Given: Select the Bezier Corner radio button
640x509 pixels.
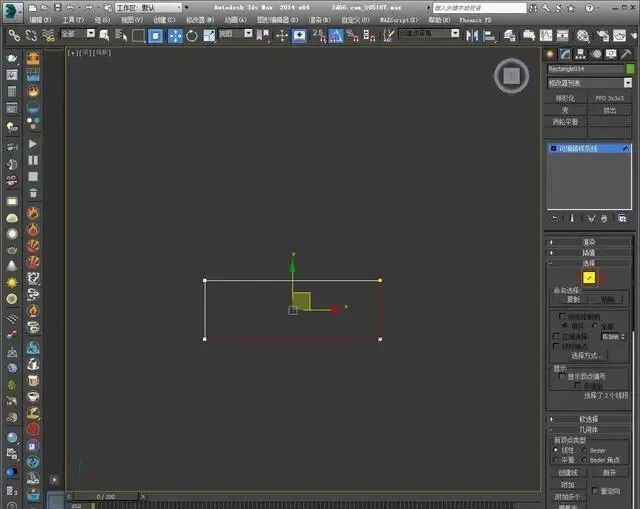Looking at the screenshot, I should pos(584,460).
